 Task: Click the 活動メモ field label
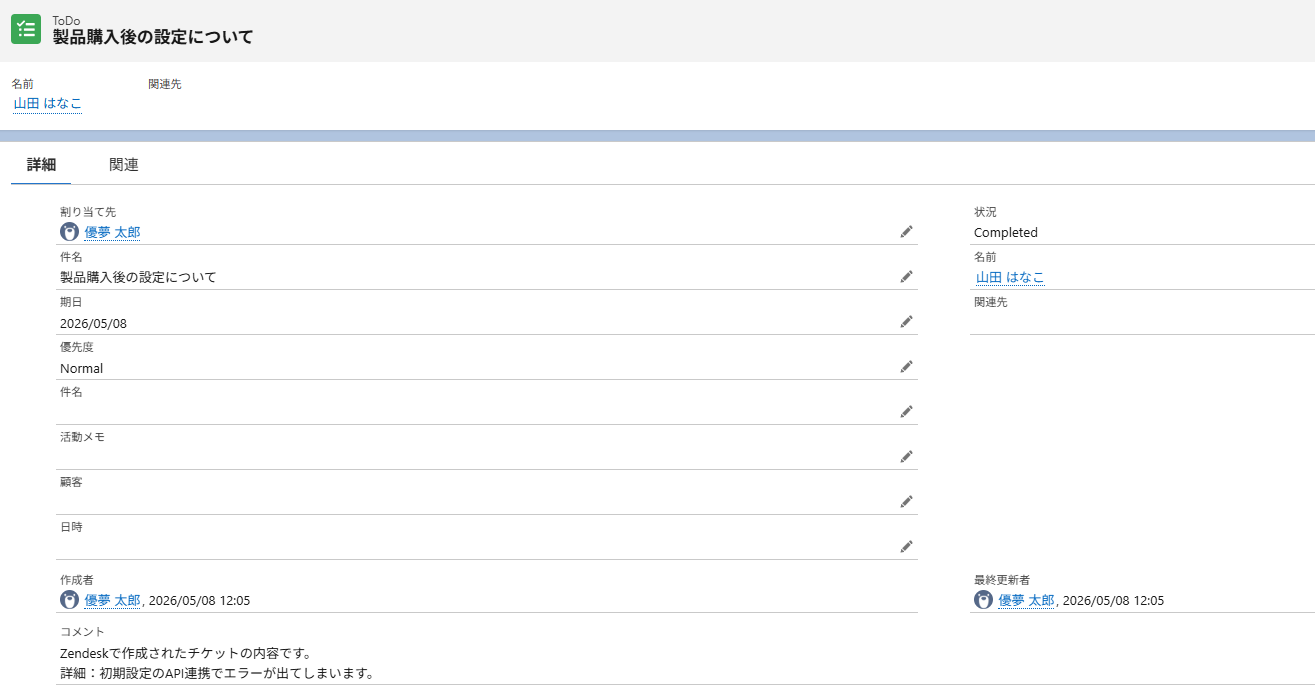(82, 437)
